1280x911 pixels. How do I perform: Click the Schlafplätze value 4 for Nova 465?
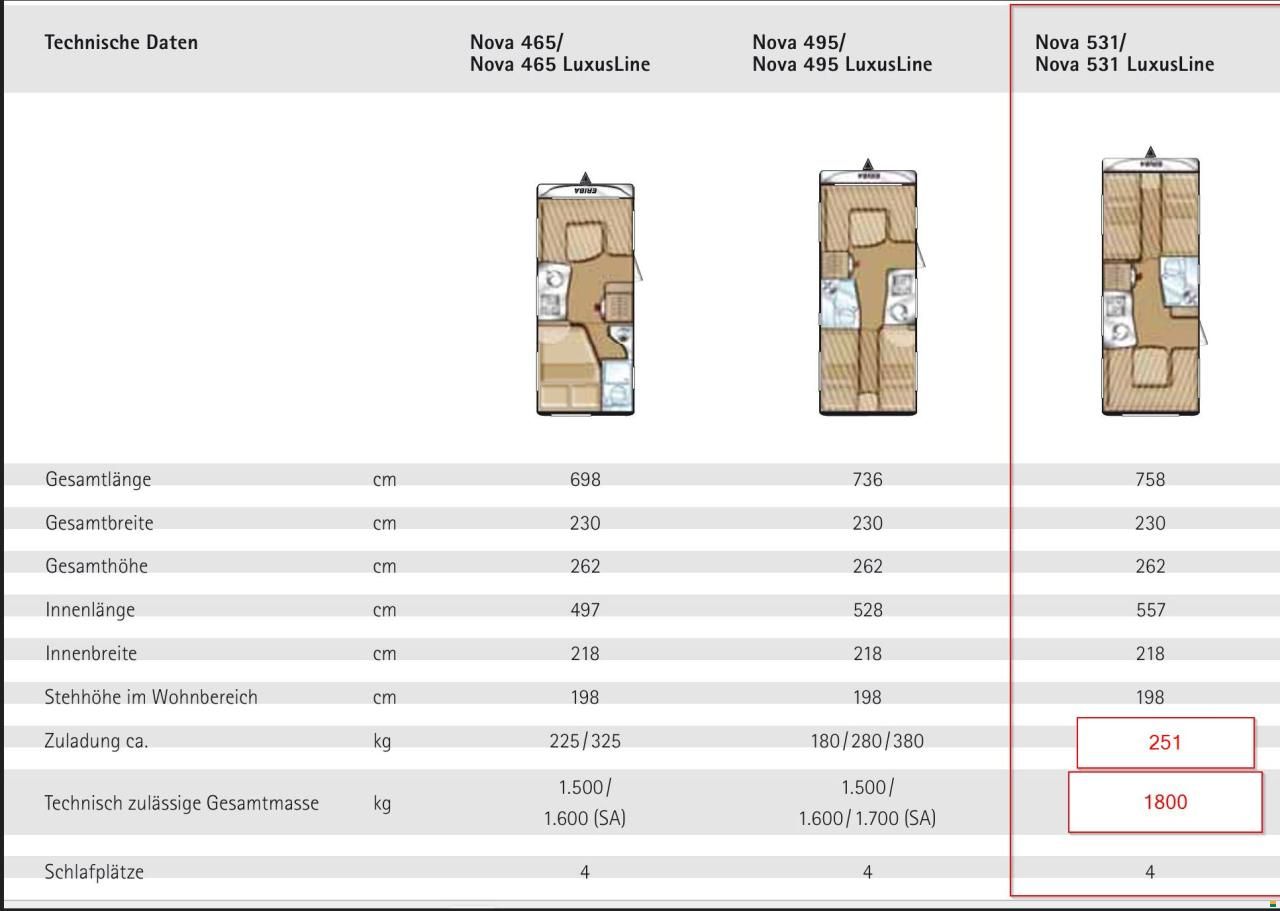pos(585,873)
